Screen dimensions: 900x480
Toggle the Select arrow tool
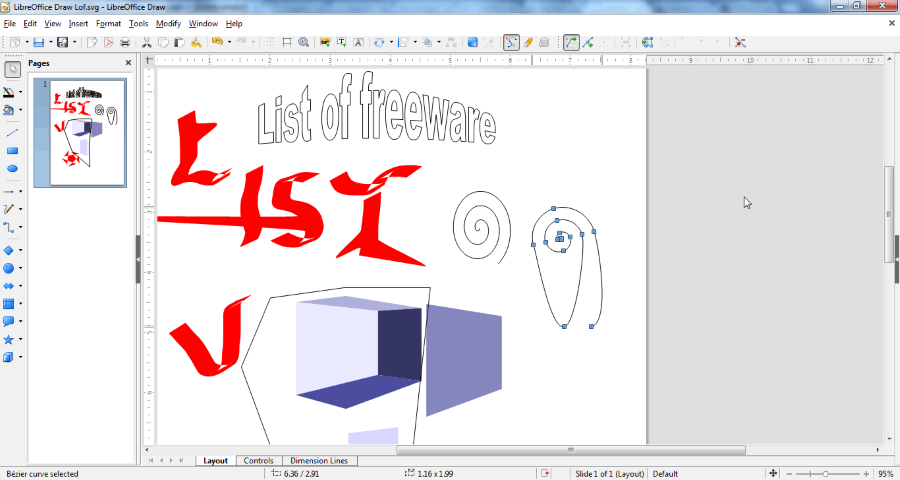click(13, 69)
